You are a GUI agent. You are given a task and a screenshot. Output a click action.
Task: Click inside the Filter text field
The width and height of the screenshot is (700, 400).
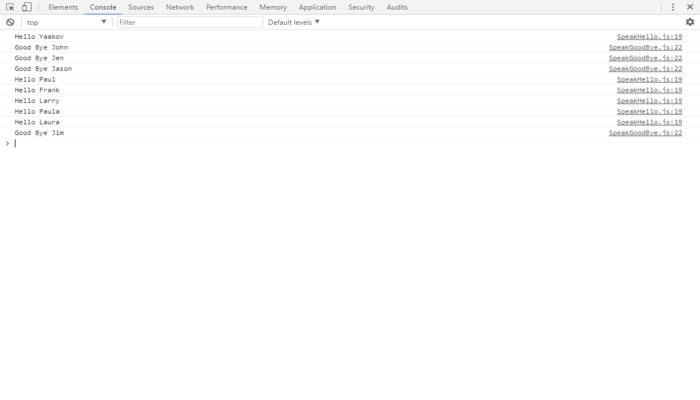tap(188, 22)
